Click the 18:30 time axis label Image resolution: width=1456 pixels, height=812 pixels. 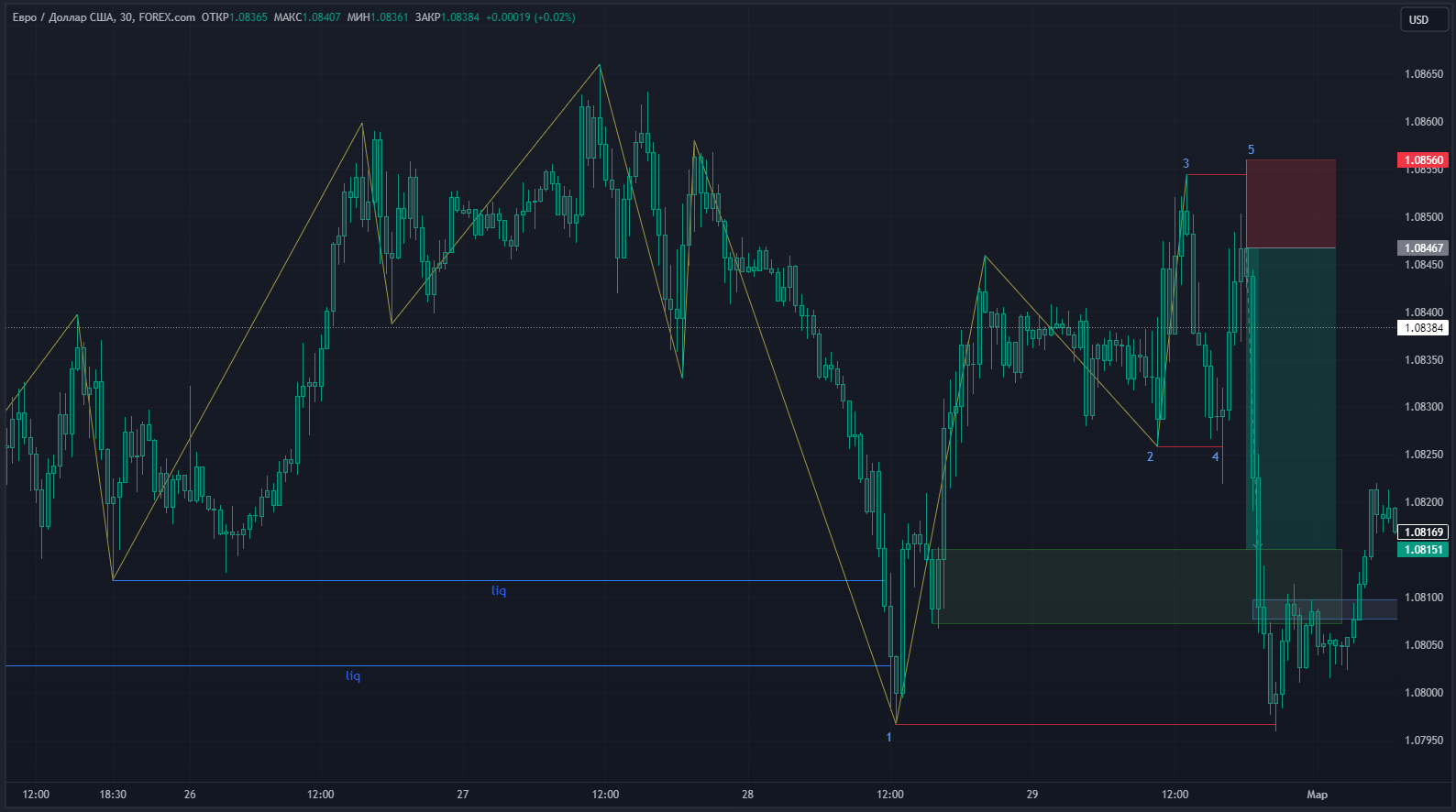point(113,795)
